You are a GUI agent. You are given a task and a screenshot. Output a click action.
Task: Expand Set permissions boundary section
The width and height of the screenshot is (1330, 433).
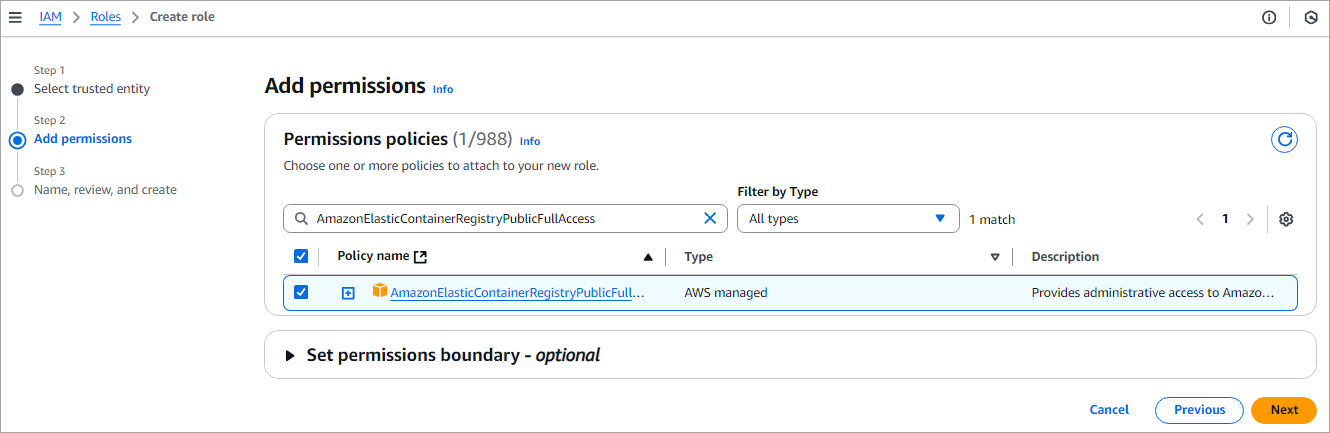[291, 356]
